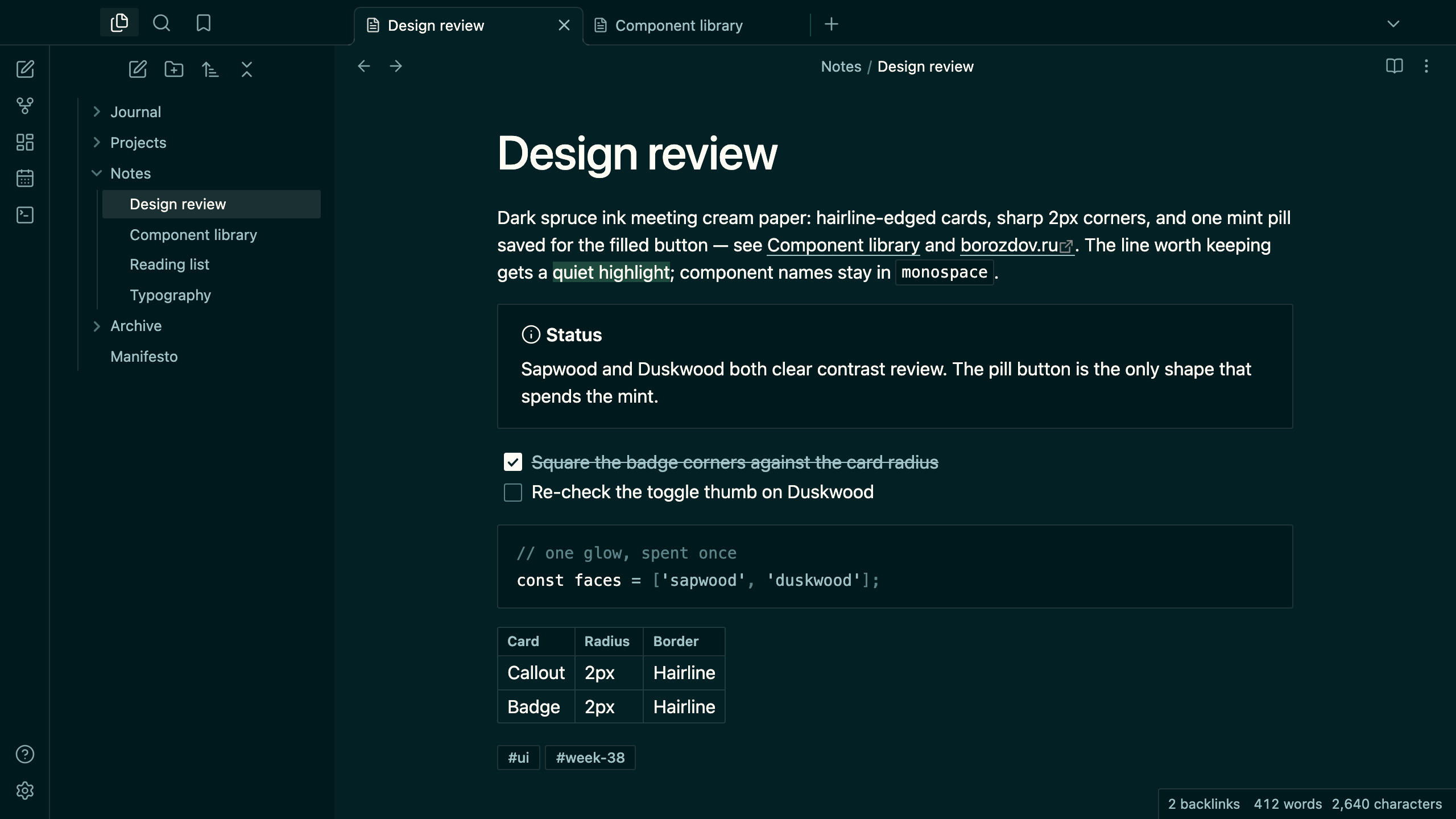Viewport: 1456px width, 819px height.
Task: Click the #ui tag
Action: click(518, 758)
